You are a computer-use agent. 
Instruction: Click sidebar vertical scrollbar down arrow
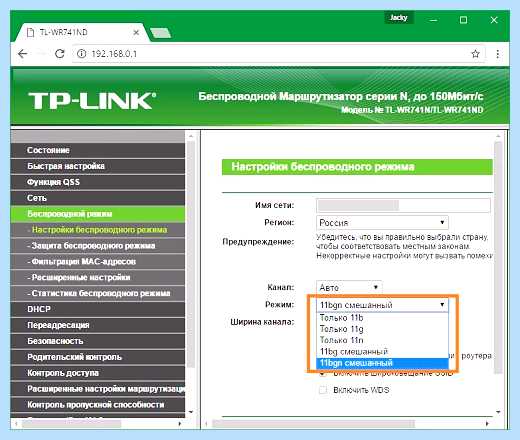191,412
